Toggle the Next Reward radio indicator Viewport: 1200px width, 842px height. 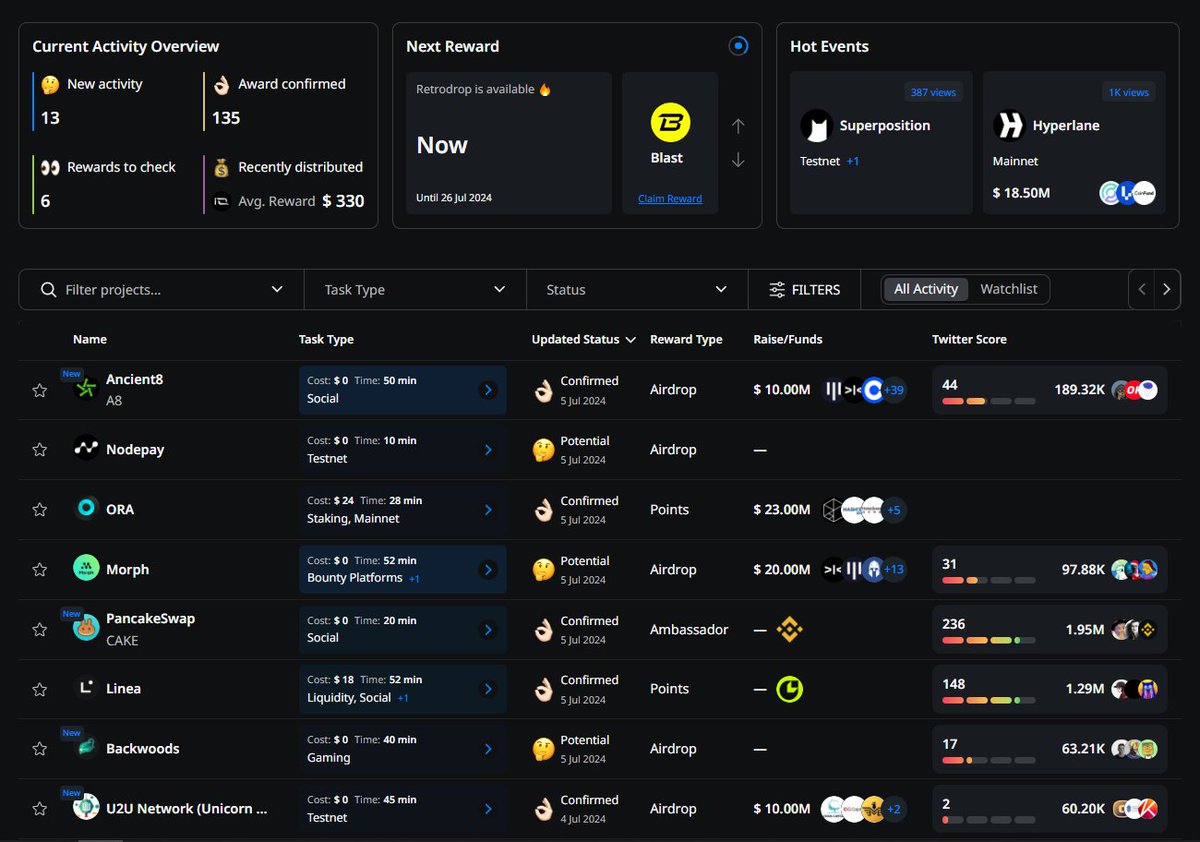click(x=738, y=46)
